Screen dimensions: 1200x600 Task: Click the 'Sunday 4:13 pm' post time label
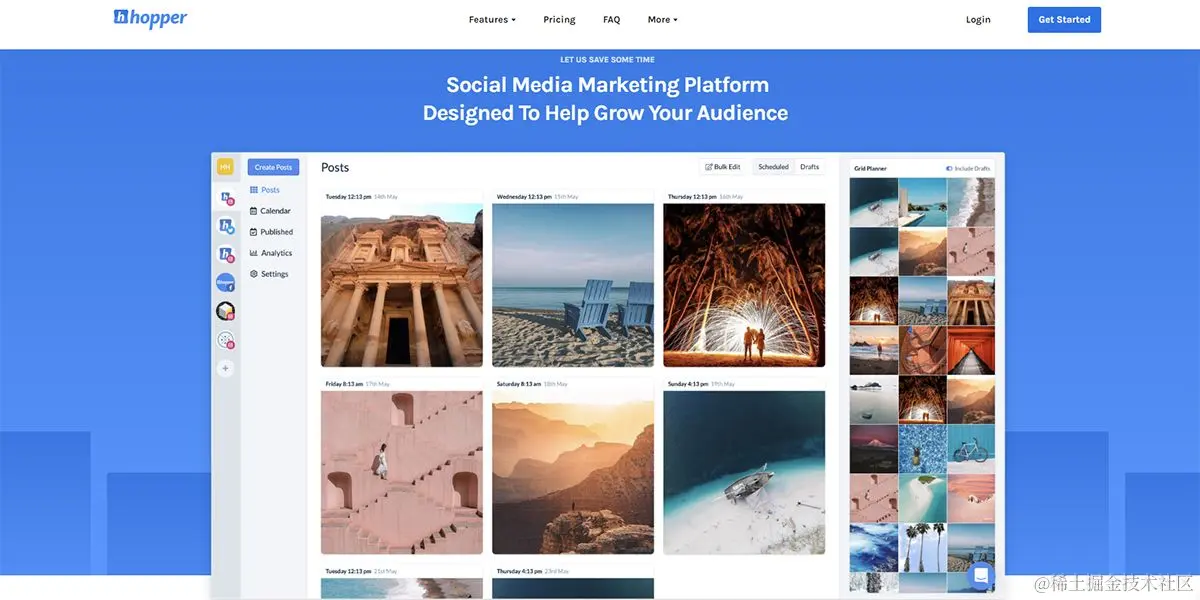688,384
